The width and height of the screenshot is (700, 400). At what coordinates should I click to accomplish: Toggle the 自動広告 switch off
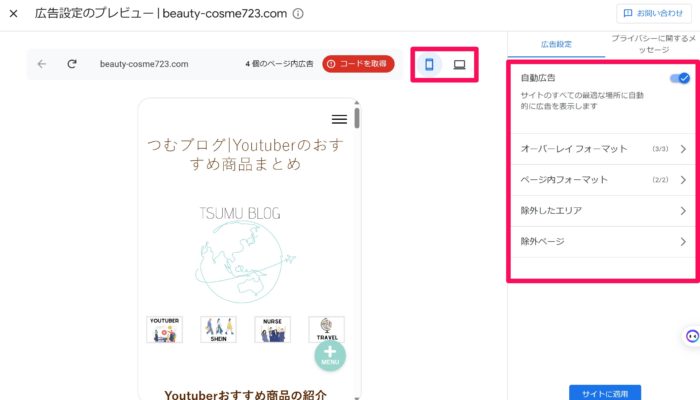click(680, 78)
